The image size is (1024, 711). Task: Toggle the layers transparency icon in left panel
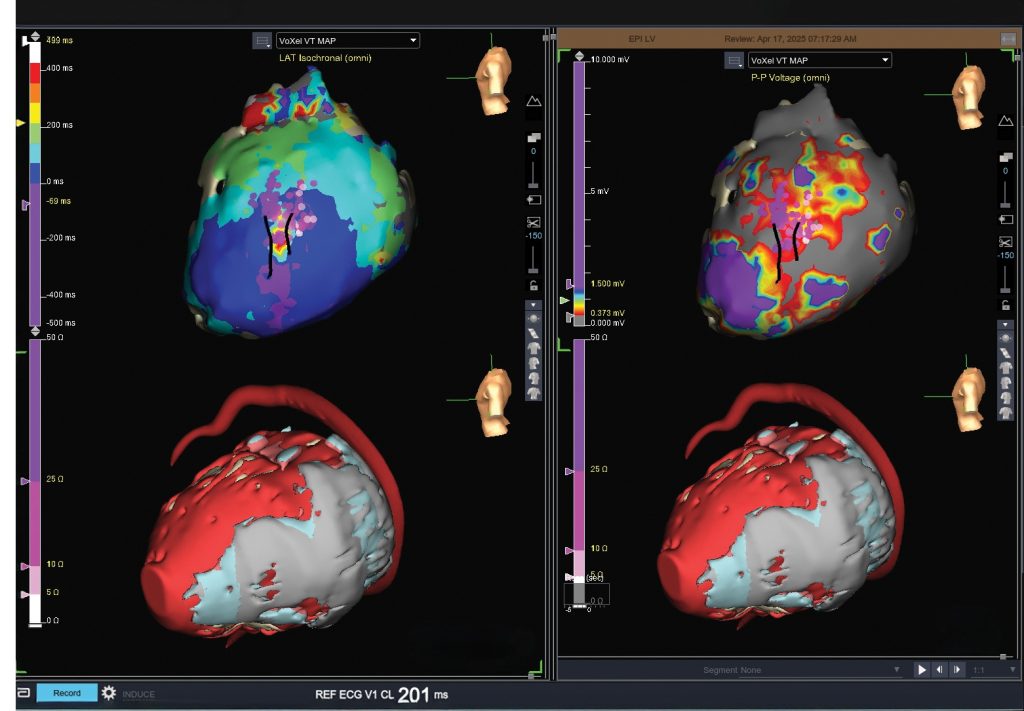pyautogui.click(x=534, y=138)
